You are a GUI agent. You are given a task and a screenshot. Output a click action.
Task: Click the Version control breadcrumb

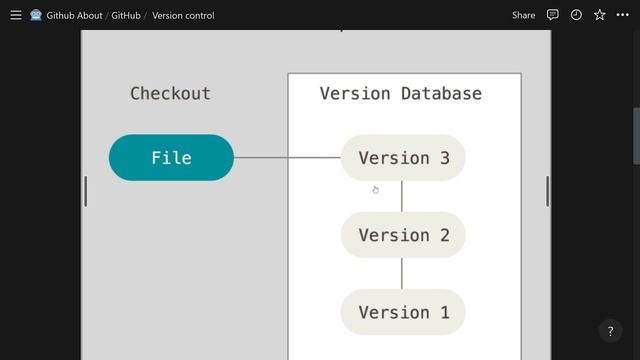[183, 16]
